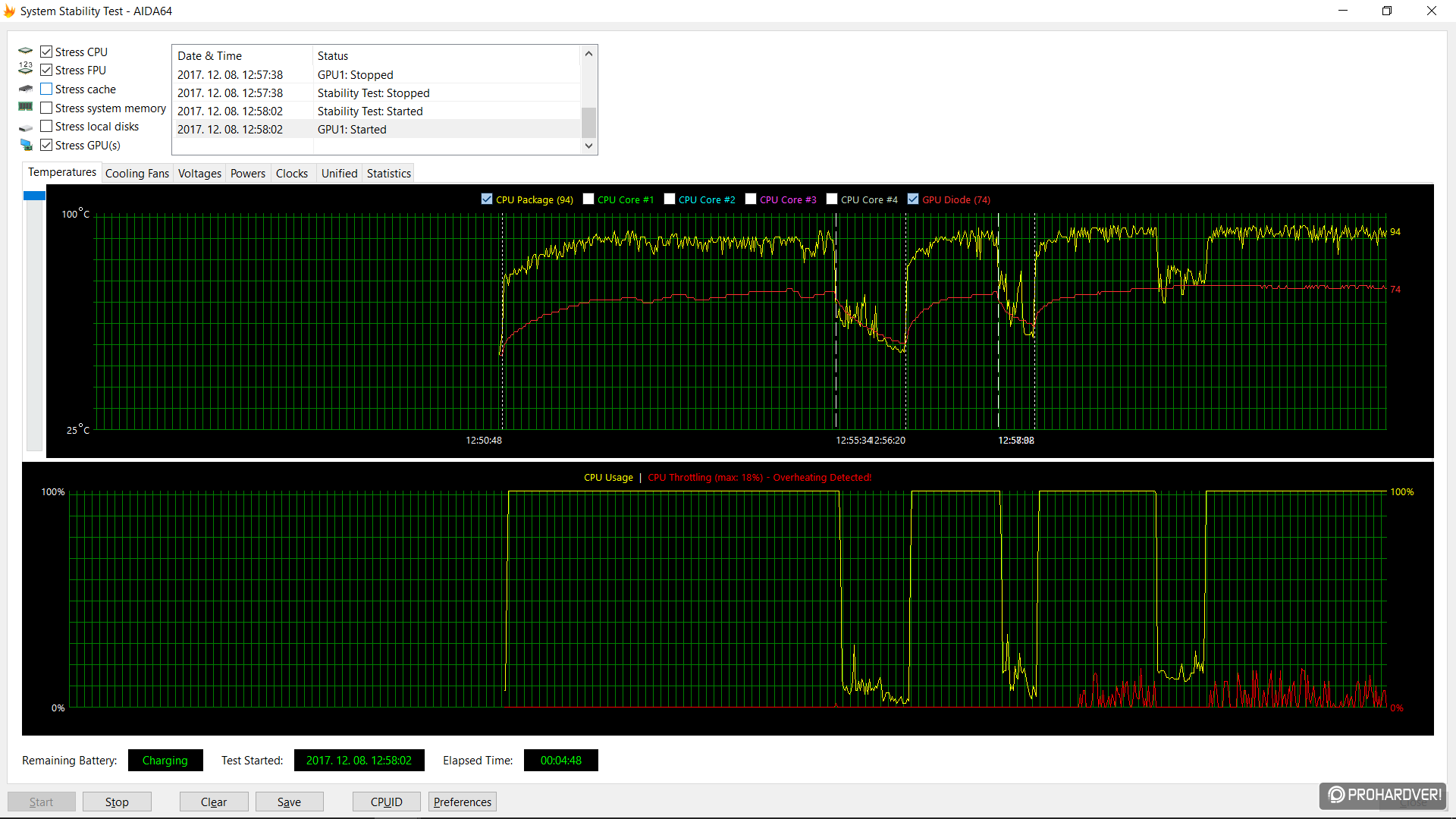1456x819 pixels.
Task: Click the disk drive icon beside Stress local disks
Action: pyautogui.click(x=26, y=127)
